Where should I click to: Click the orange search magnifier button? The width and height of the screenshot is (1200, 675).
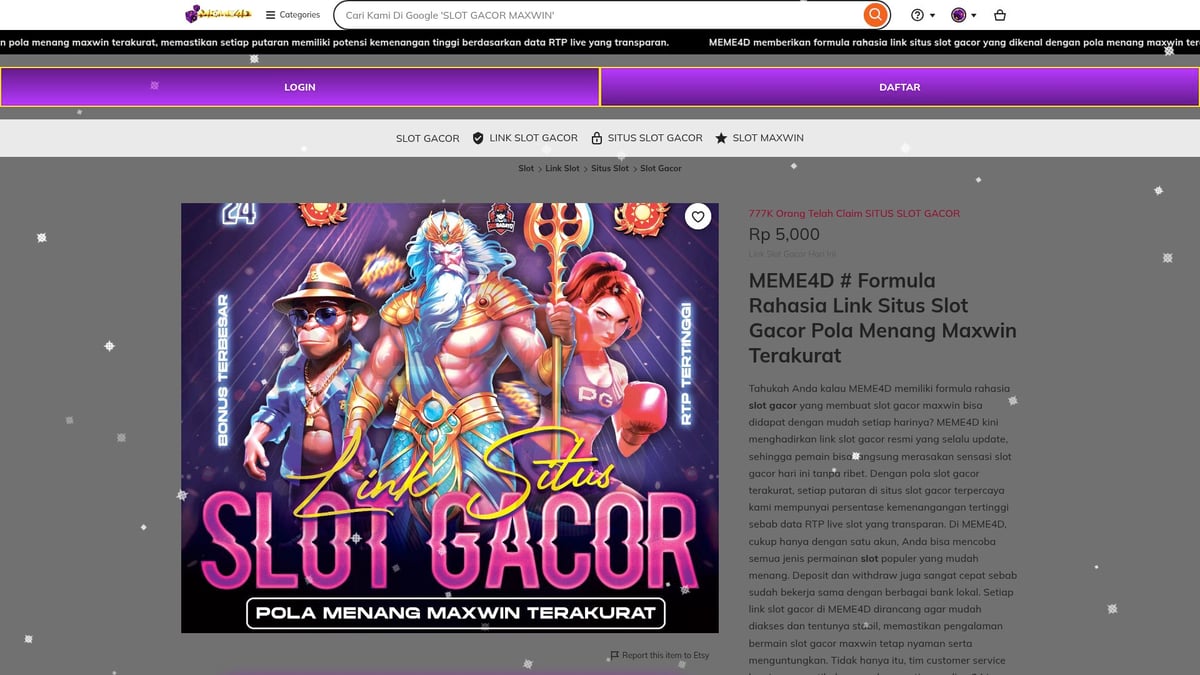[x=875, y=15]
